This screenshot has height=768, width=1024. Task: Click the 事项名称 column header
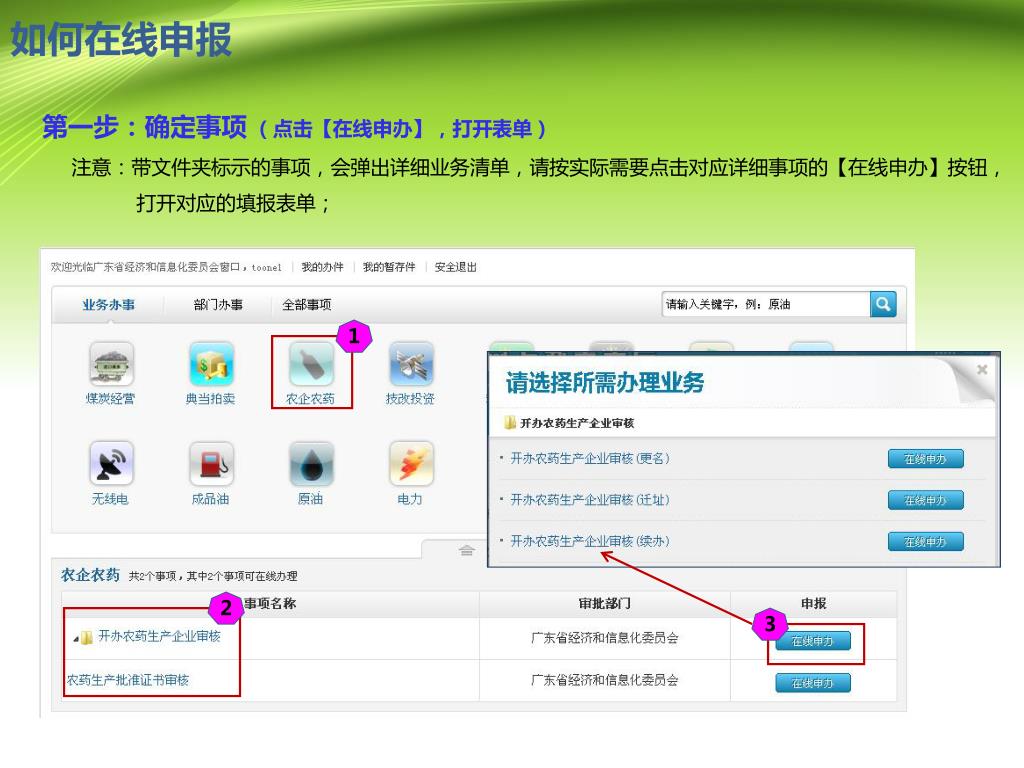pos(270,603)
